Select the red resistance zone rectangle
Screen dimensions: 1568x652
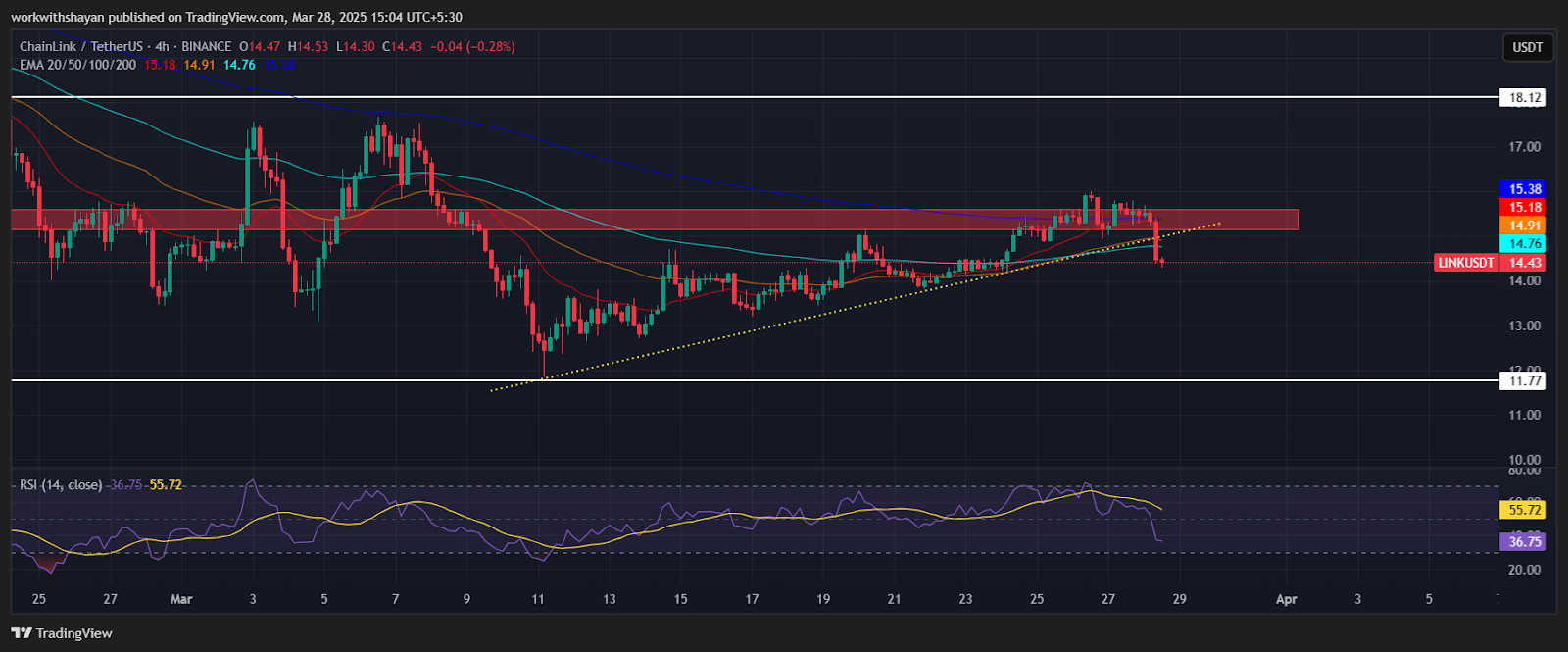click(x=686, y=220)
